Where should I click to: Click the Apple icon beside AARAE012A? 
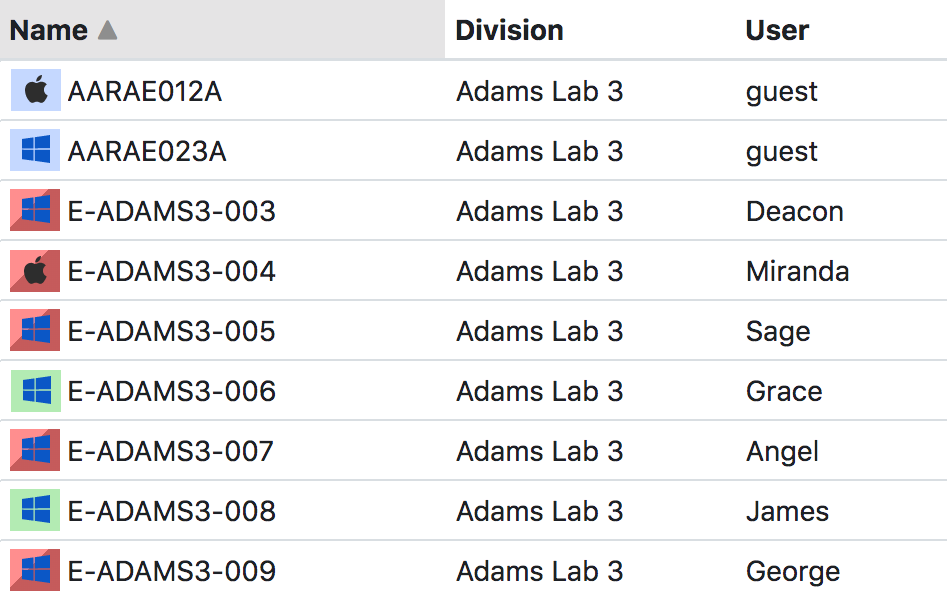36,90
